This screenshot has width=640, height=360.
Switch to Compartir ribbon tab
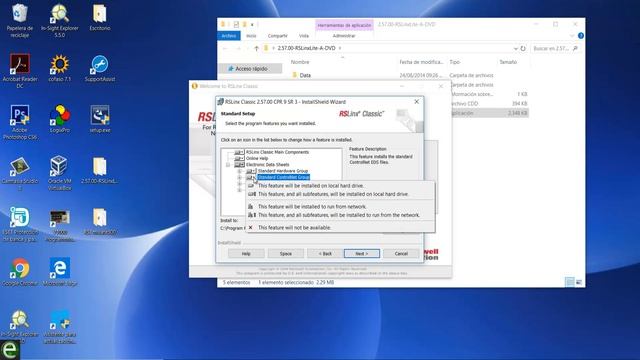278,36
